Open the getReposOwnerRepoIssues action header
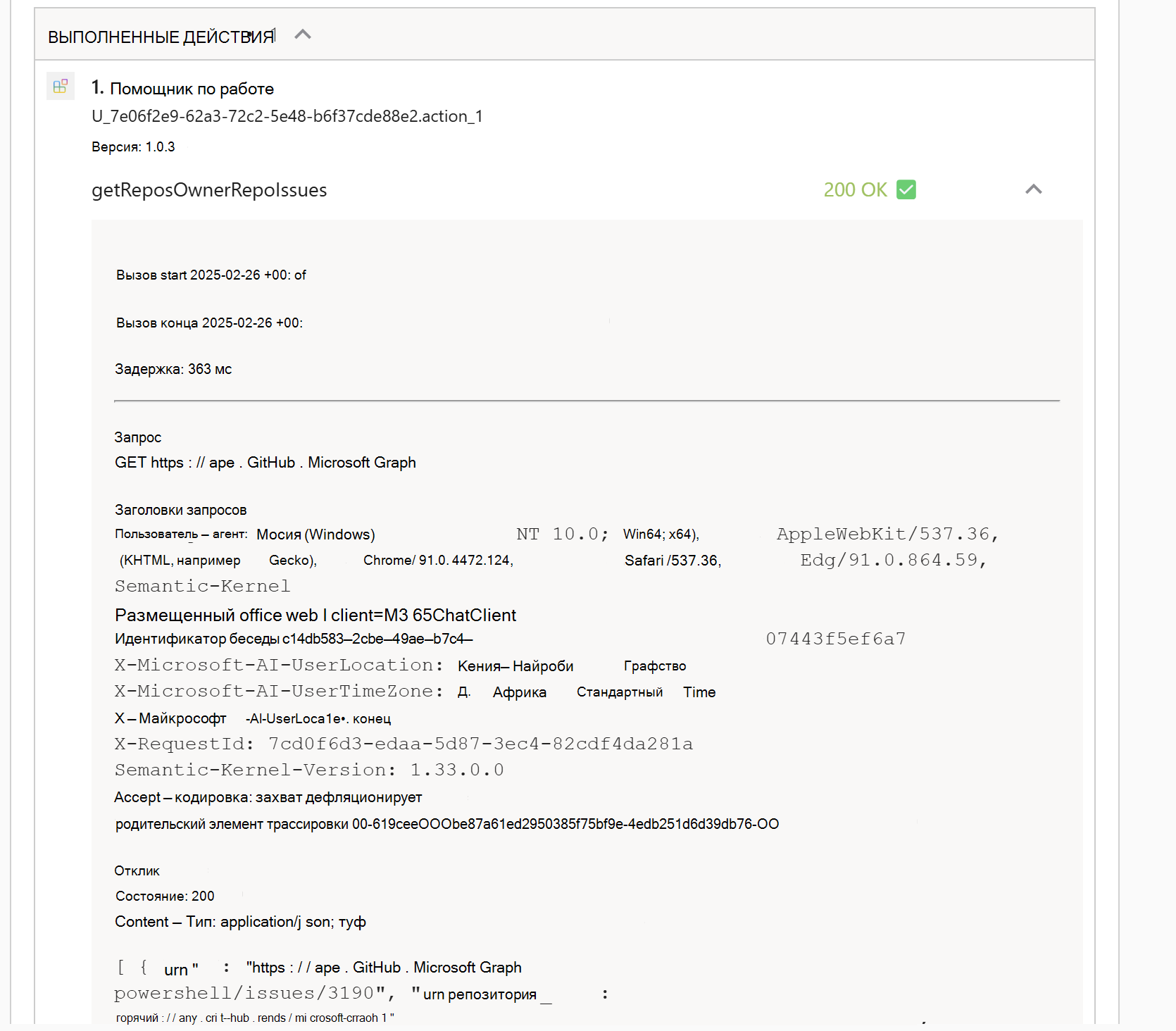 point(209,189)
